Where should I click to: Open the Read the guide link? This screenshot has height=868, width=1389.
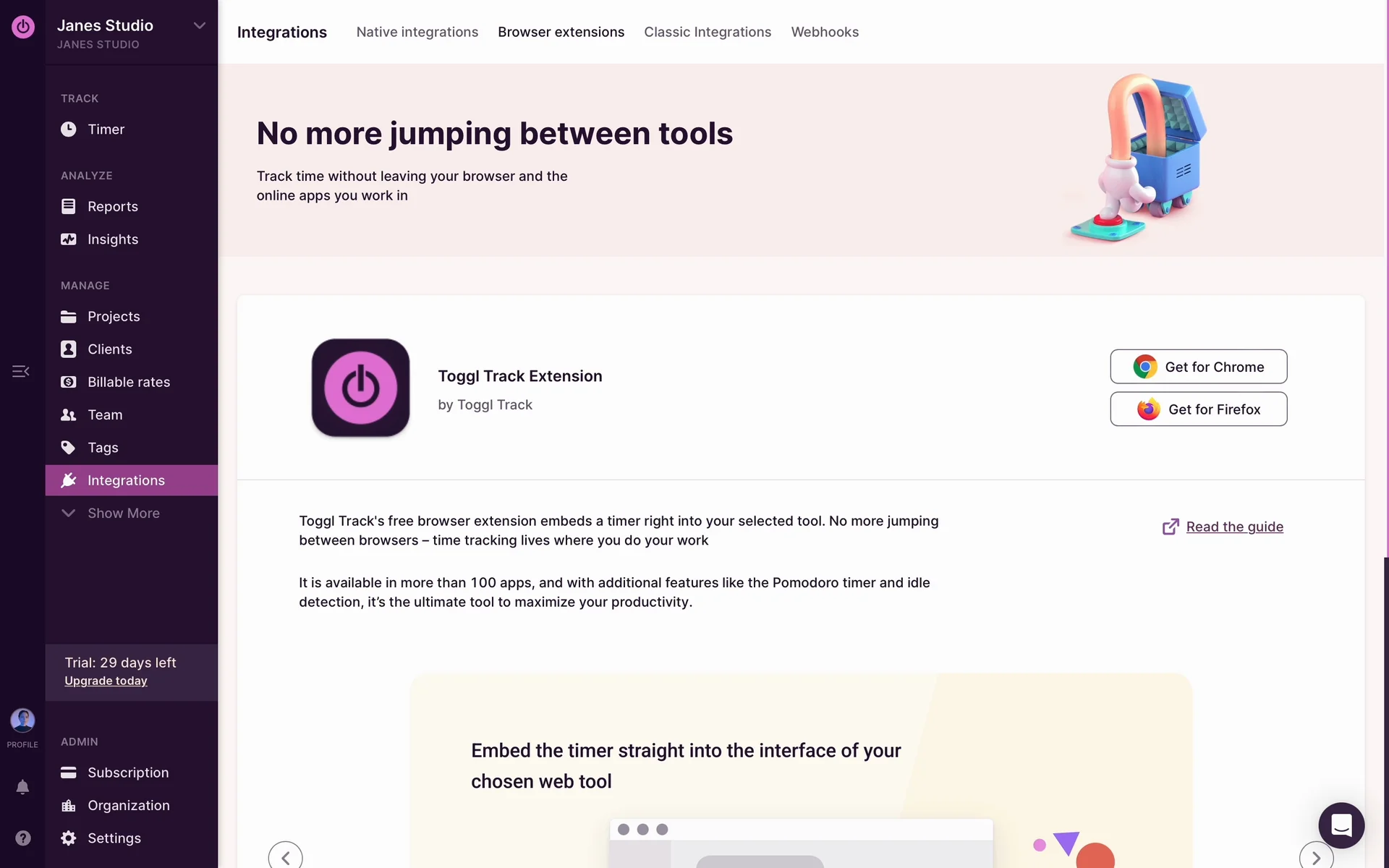(x=1234, y=527)
